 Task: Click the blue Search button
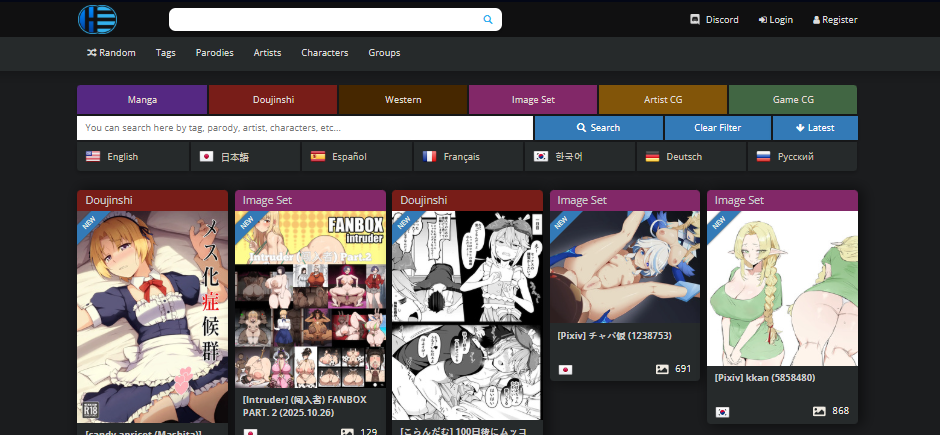(598, 128)
